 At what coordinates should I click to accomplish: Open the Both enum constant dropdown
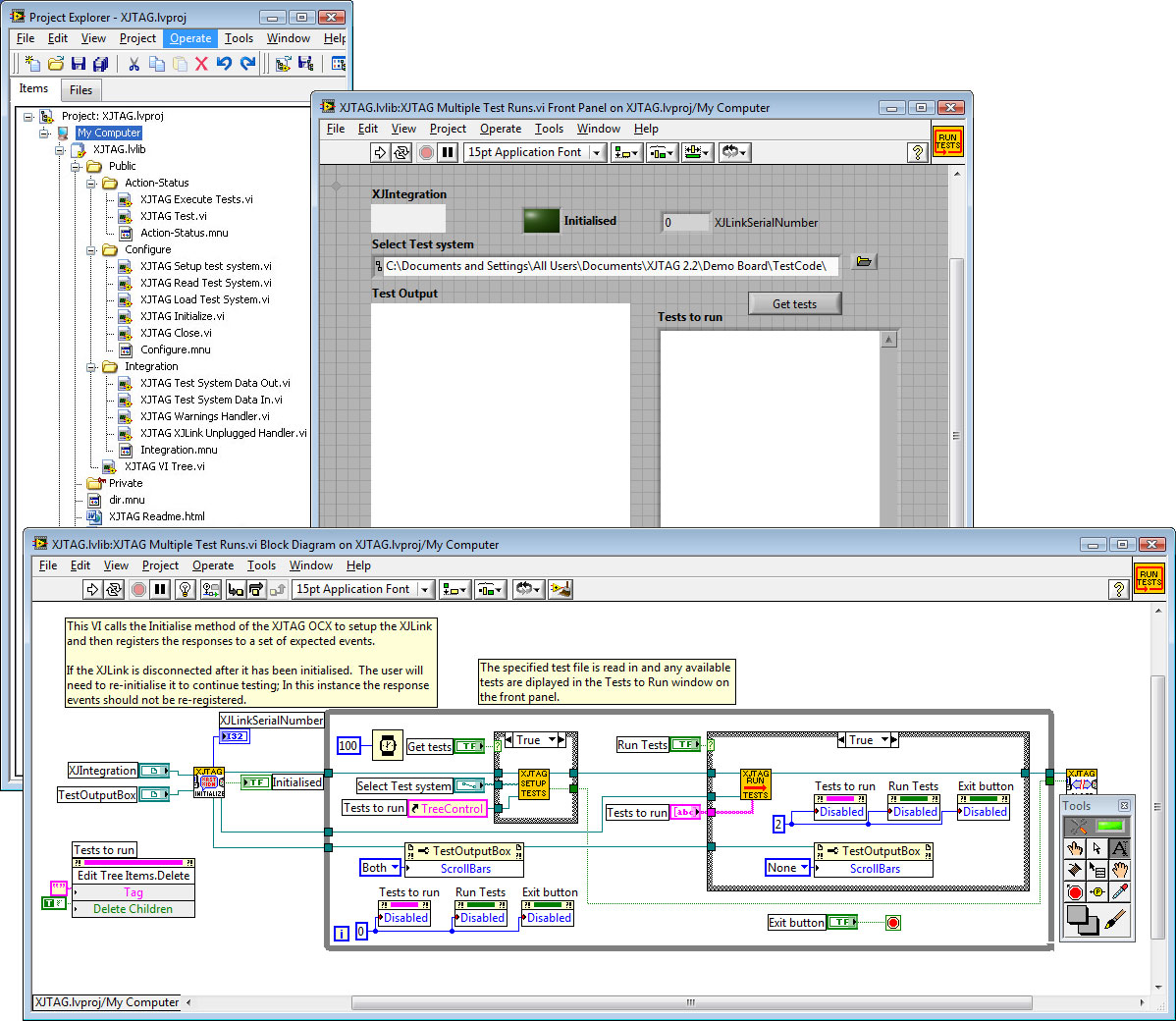396,867
